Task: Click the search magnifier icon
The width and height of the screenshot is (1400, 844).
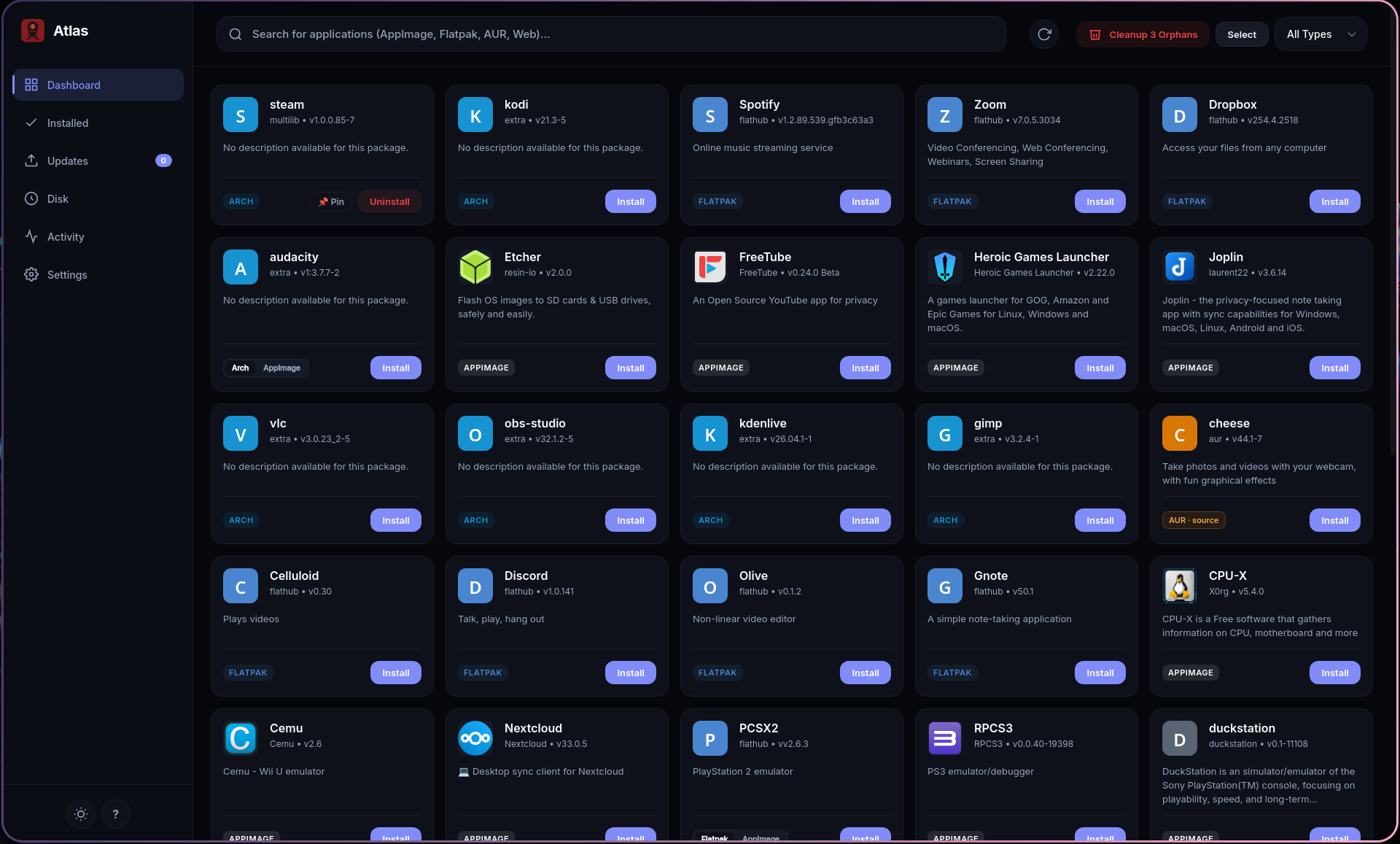Action: tap(236, 34)
